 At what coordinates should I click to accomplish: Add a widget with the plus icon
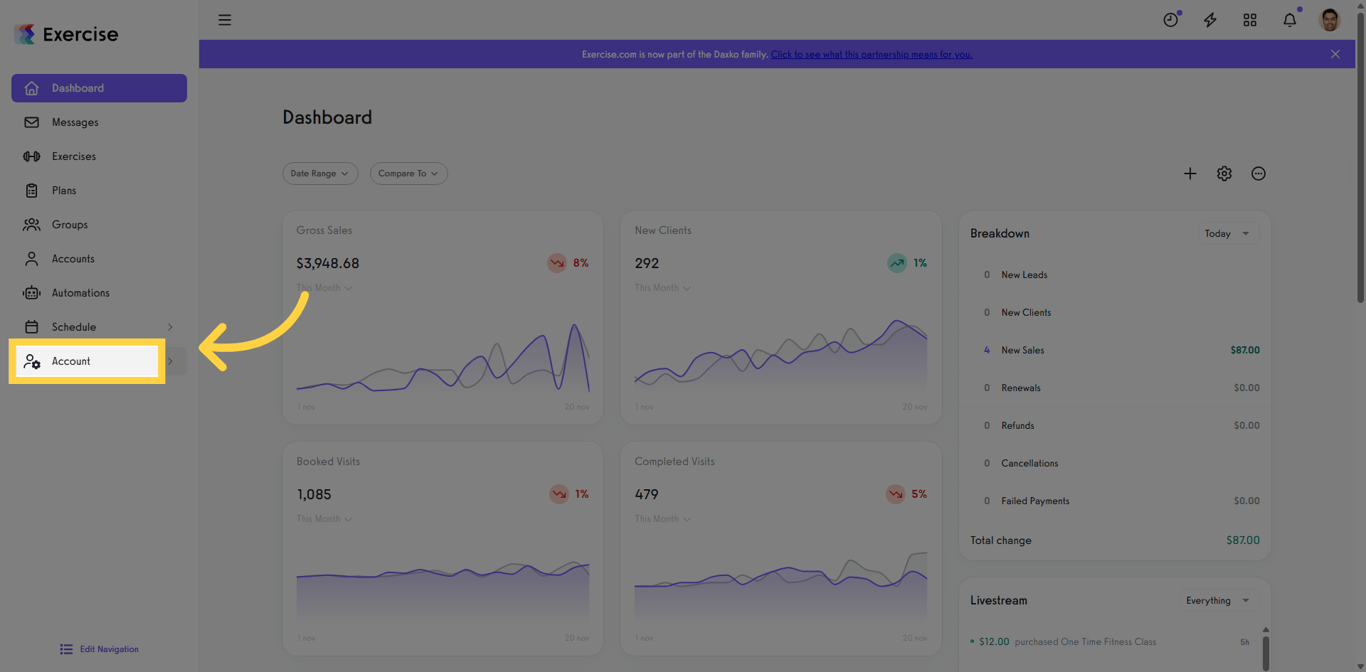1190,174
